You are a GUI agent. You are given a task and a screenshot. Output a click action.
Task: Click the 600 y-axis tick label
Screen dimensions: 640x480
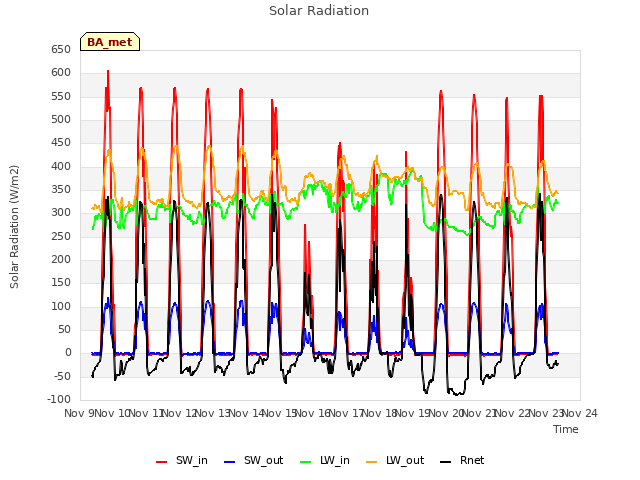(61, 73)
